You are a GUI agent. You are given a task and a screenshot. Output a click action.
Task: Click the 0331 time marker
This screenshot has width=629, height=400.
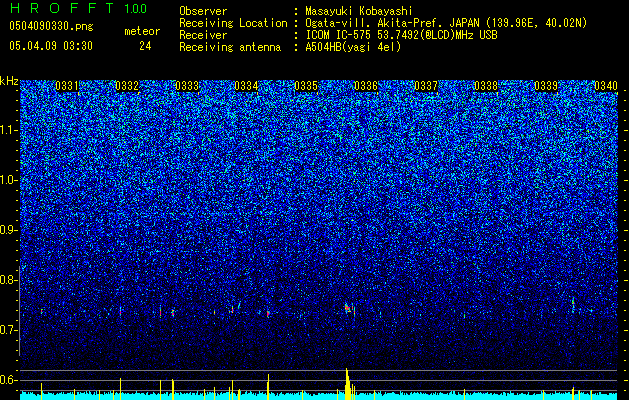[67, 86]
